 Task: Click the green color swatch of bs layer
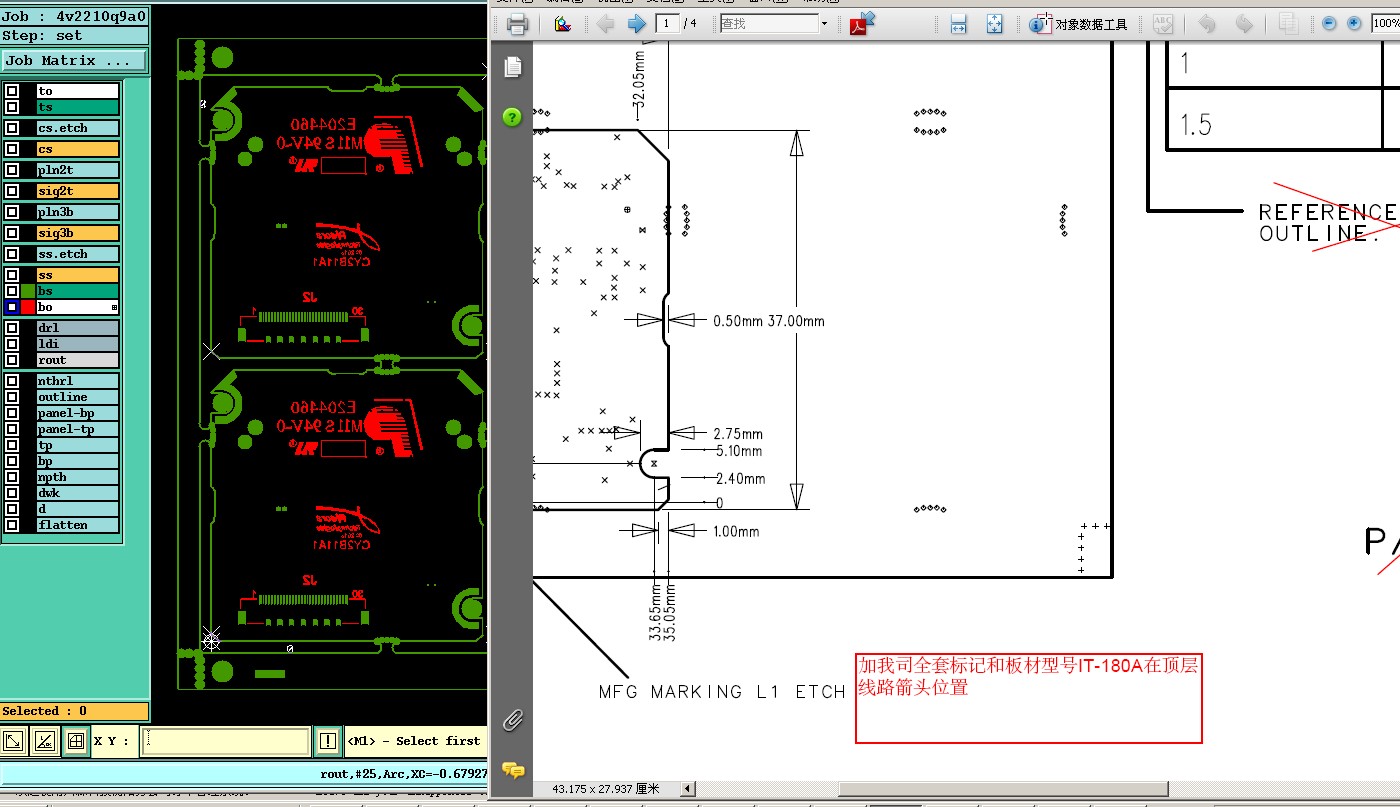click(28, 291)
